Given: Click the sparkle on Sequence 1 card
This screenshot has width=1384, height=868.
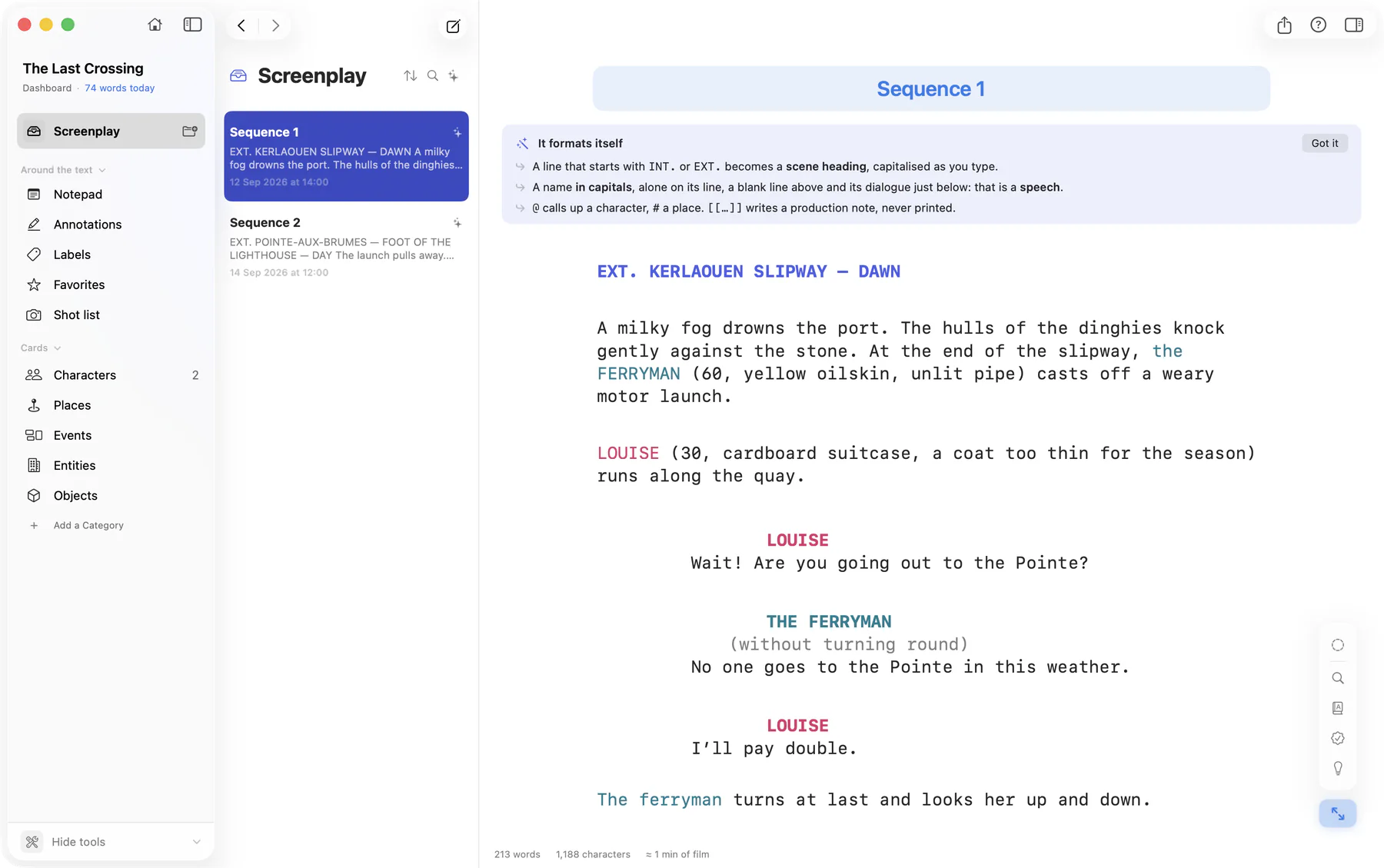Looking at the screenshot, I should pyautogui.click(x=457, y=132).
